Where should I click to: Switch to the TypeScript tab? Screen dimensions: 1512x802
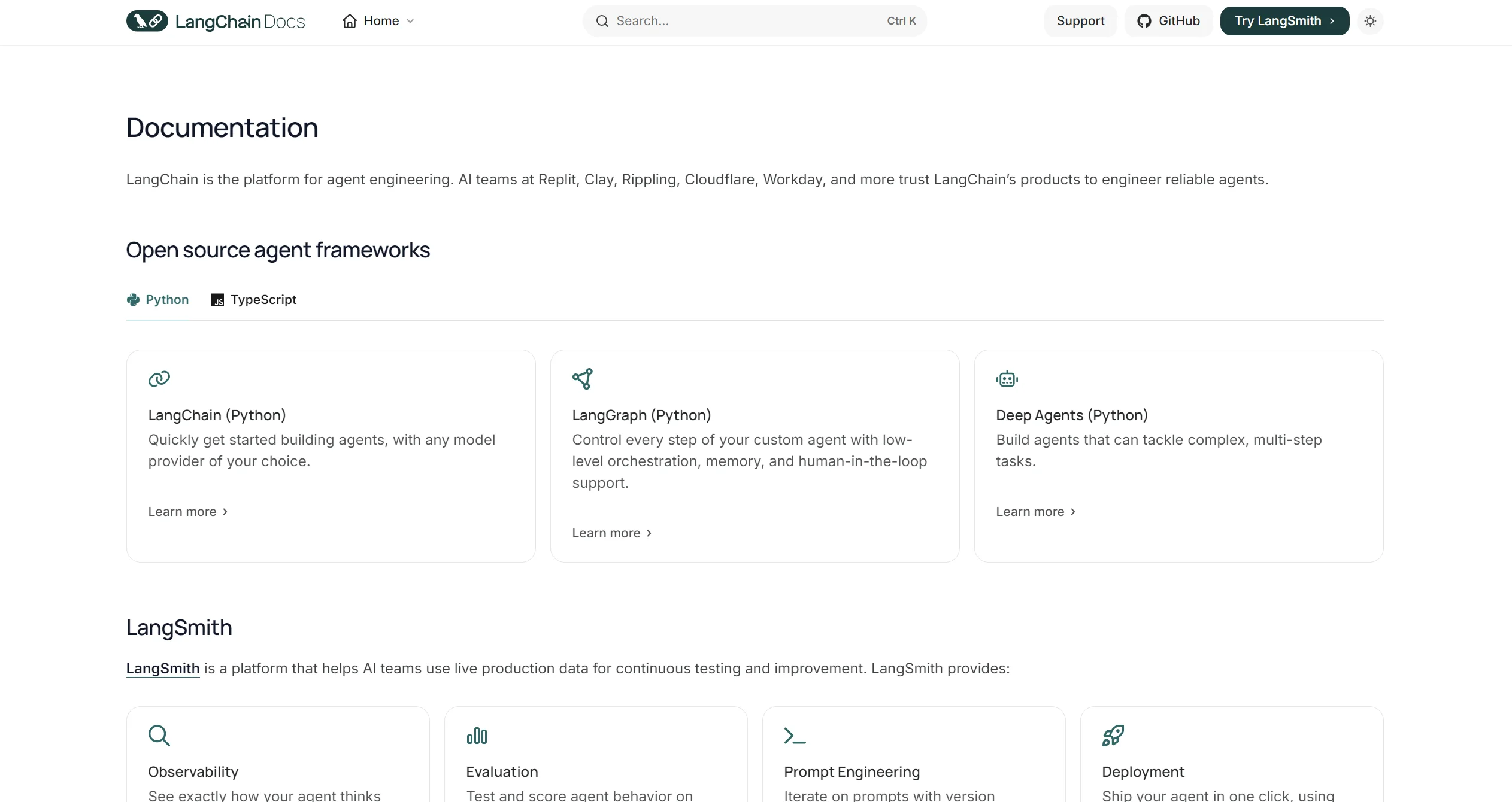click(253, 299)
